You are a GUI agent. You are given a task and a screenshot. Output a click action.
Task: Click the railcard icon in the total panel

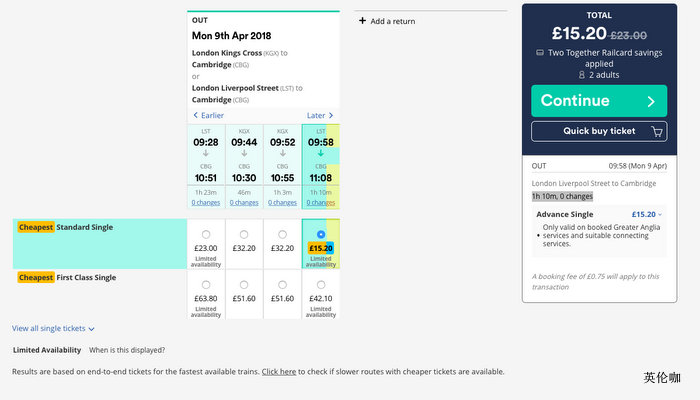[x=540, y=53]
